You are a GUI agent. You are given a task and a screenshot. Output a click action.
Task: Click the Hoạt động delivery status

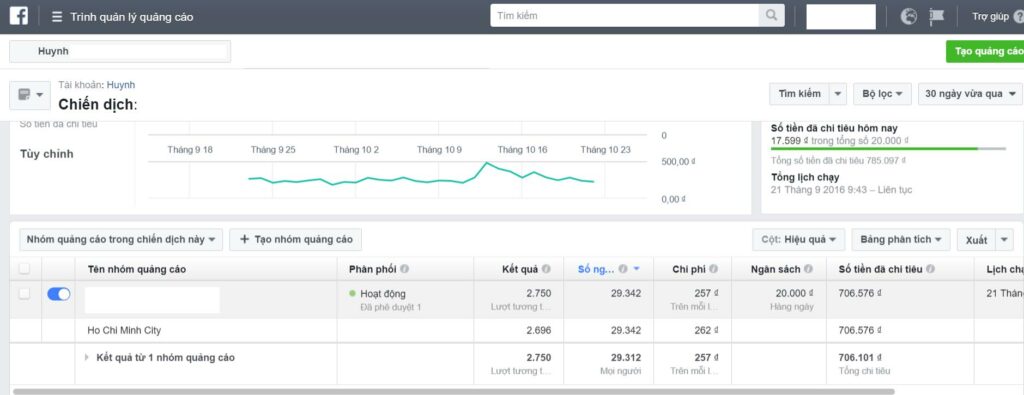pos(382,294)
